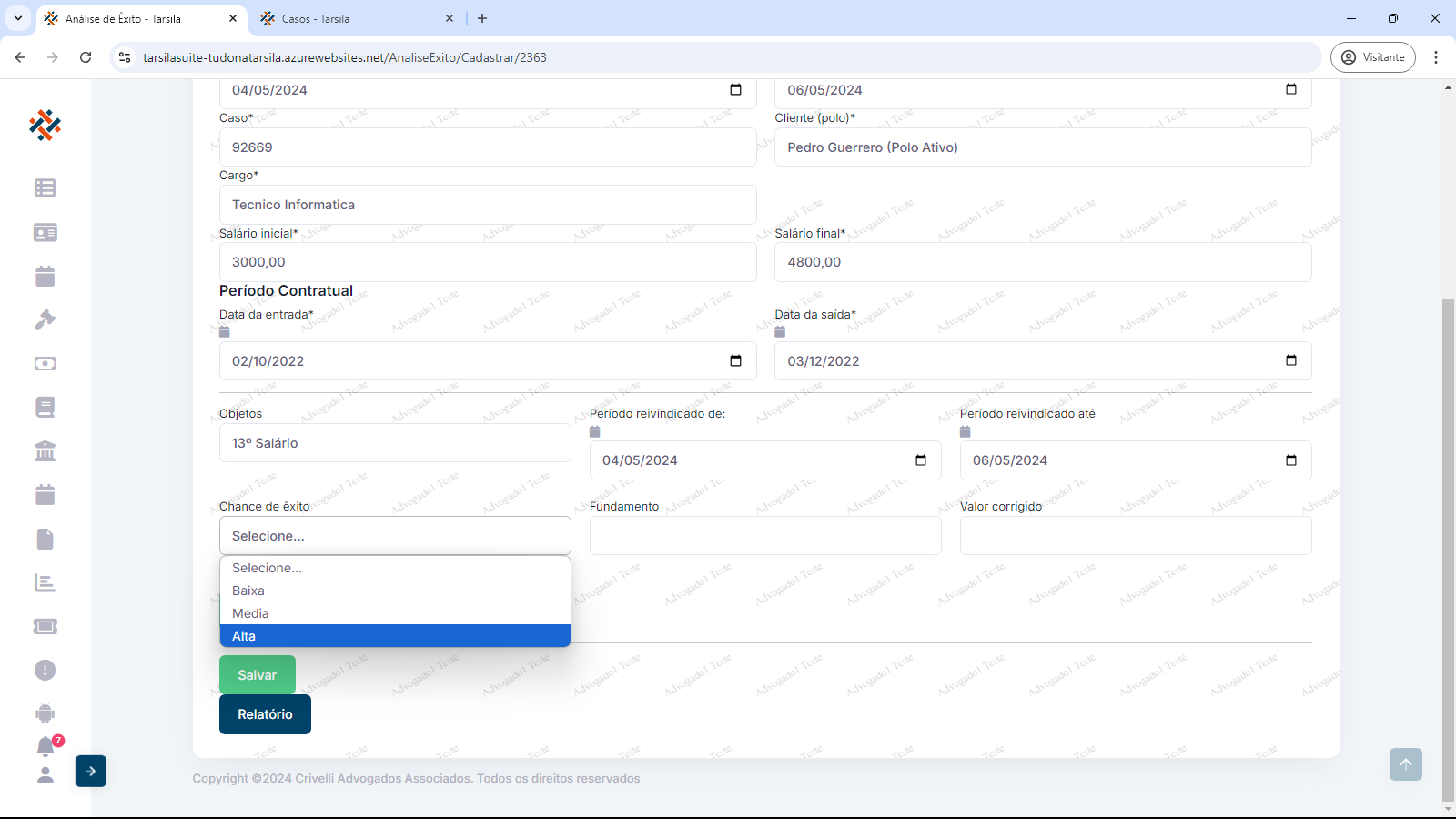The width and height of the screenshot is (1456, 819).
Task: Open the ID card sidebar icon
Action: [45, 232]
